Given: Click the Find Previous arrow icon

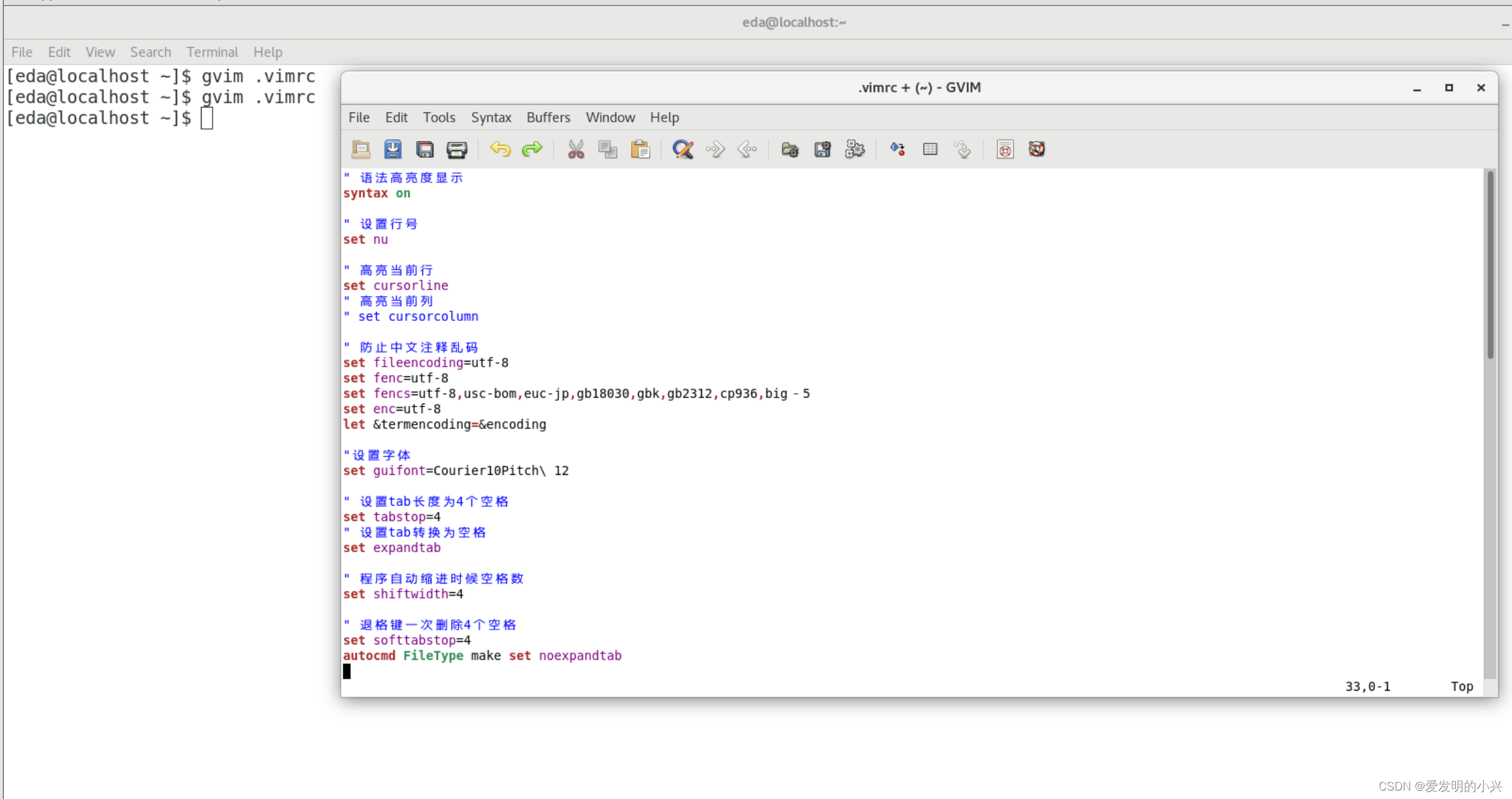Looking at the screenshot, I should [x=748, y=149].
